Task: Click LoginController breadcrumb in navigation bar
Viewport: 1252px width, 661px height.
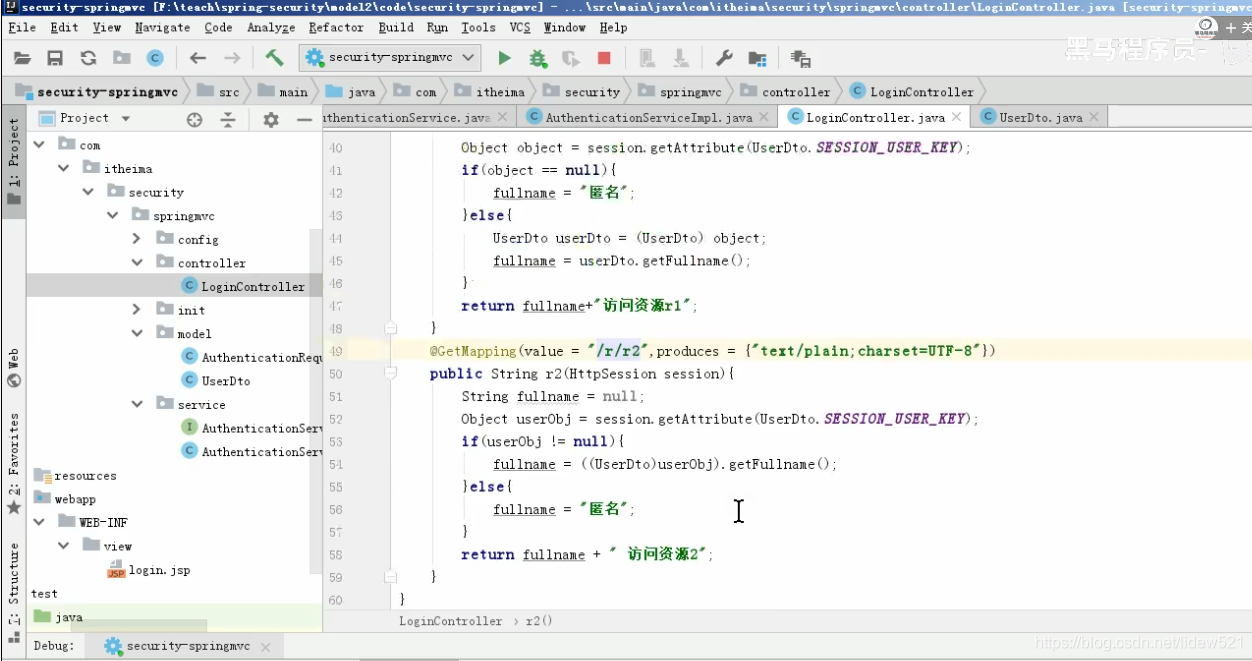Action: click(912, 92)
